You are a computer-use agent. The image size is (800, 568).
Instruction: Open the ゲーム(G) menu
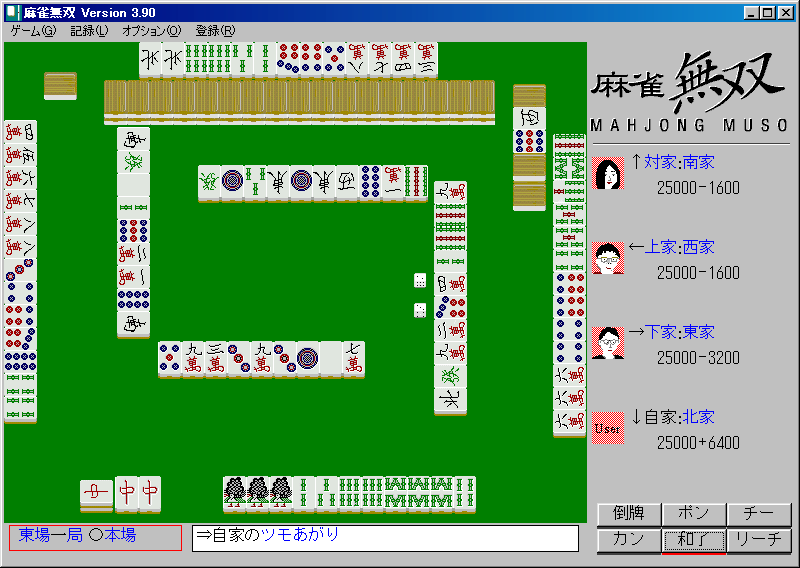[33, 31]
